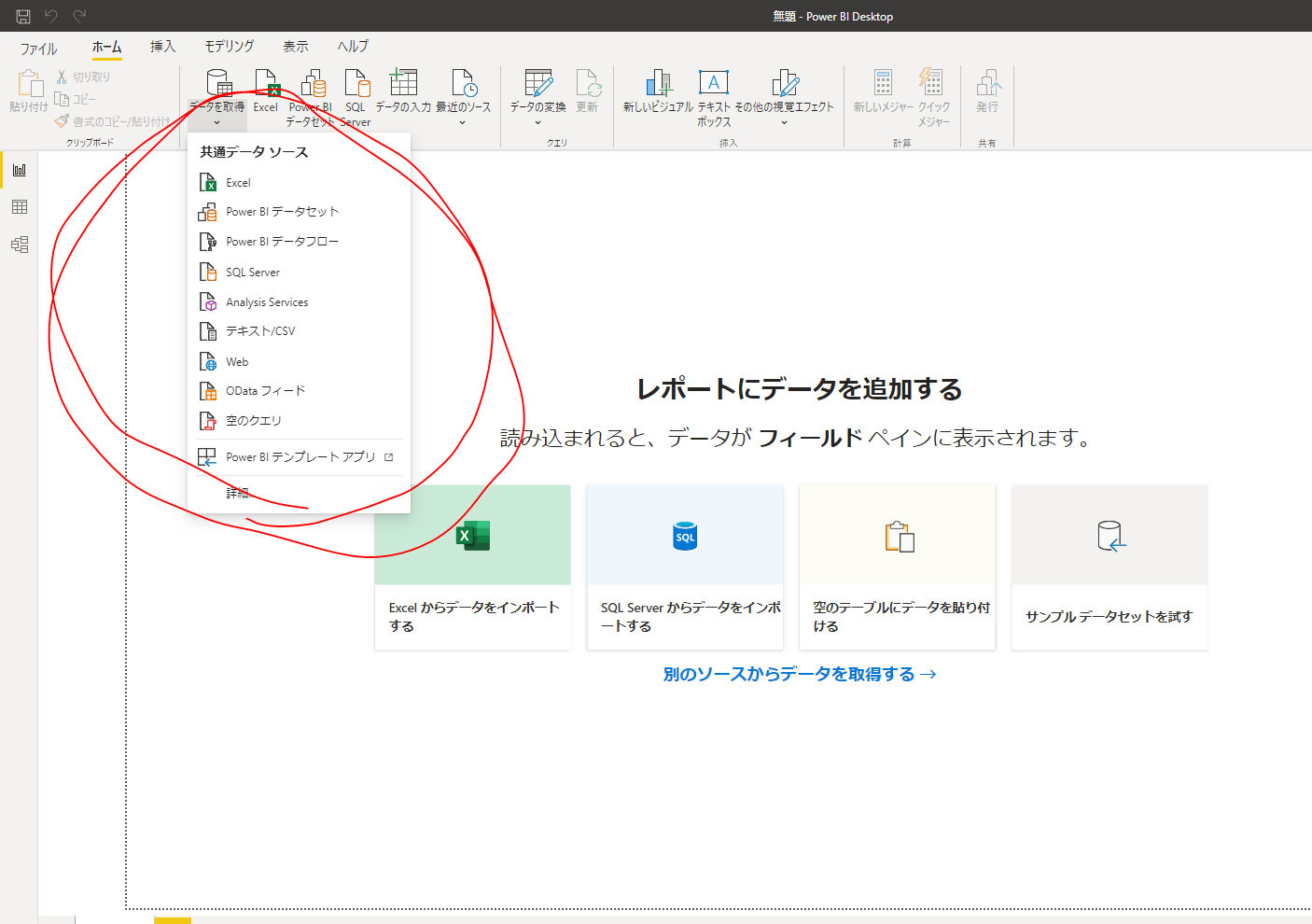The image size is (1312, 924).
Task: Select 空のクエリ menu entry
Action: coord(299,421)
